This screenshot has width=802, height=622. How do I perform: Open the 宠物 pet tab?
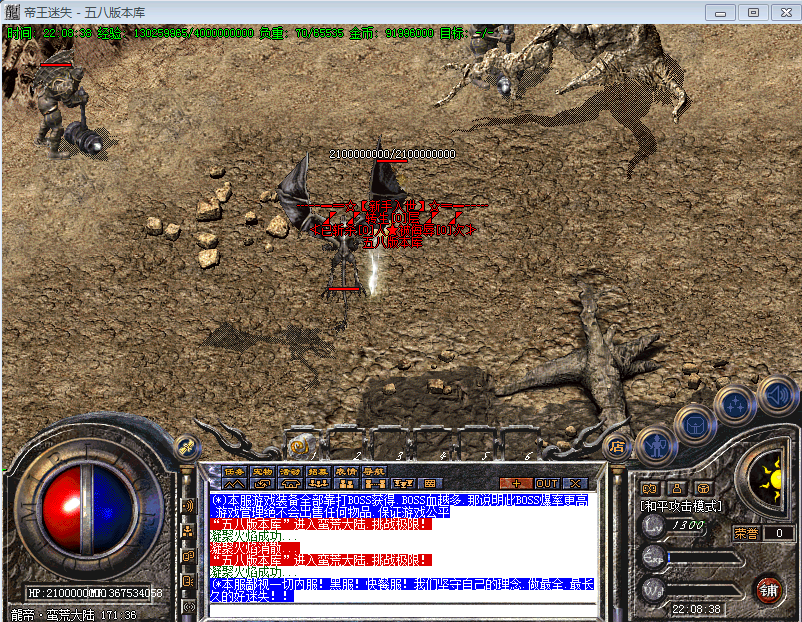tap(262, 472)
